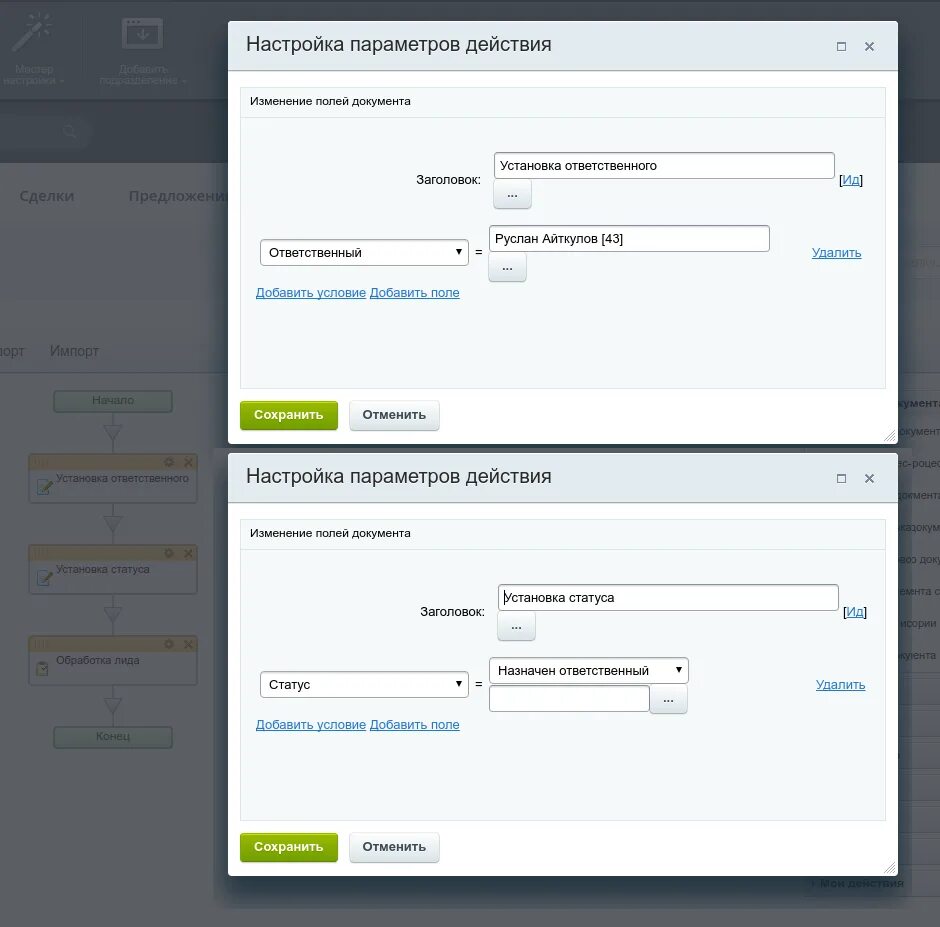Click the Установка ответственного title input
Image resolution: width=940 pixels, height=927 pixels.
[664, 165]
